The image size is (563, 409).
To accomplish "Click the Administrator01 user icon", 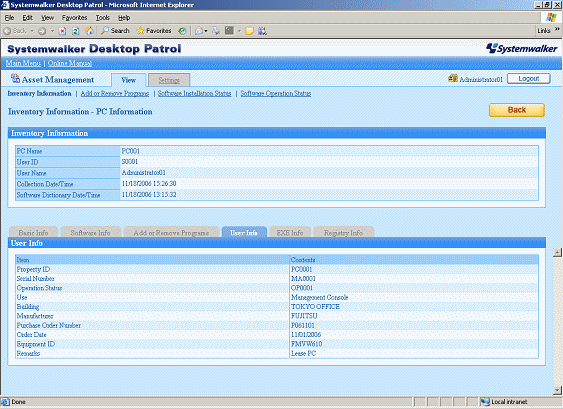I will pyautogui.click(x=453, y=78).
